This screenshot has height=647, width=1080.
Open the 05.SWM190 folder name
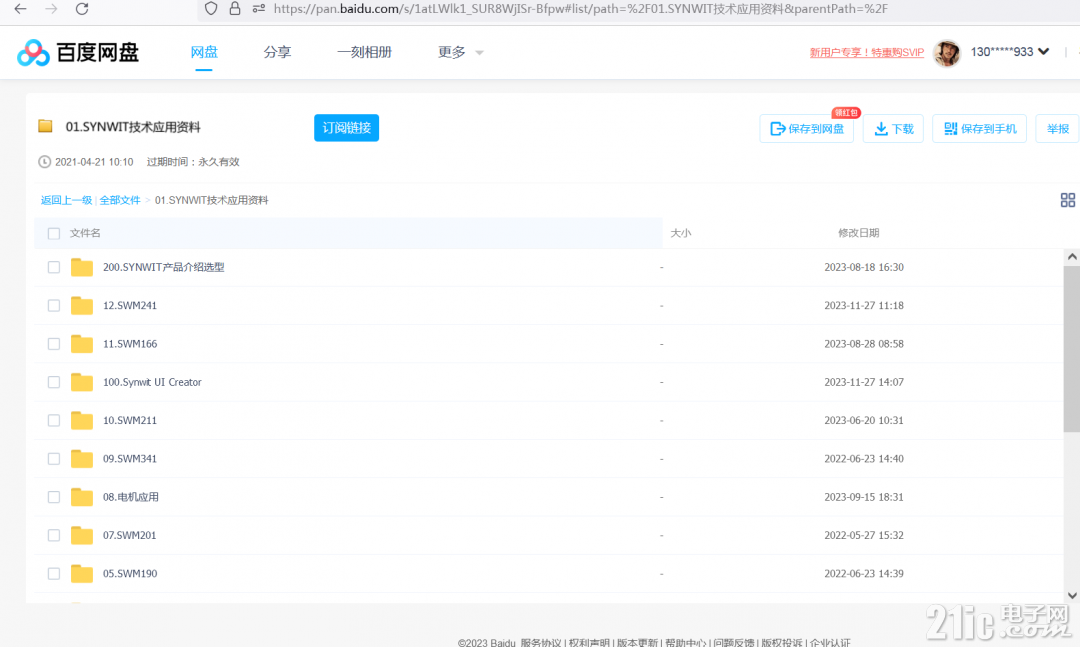(x=129, y=573)
